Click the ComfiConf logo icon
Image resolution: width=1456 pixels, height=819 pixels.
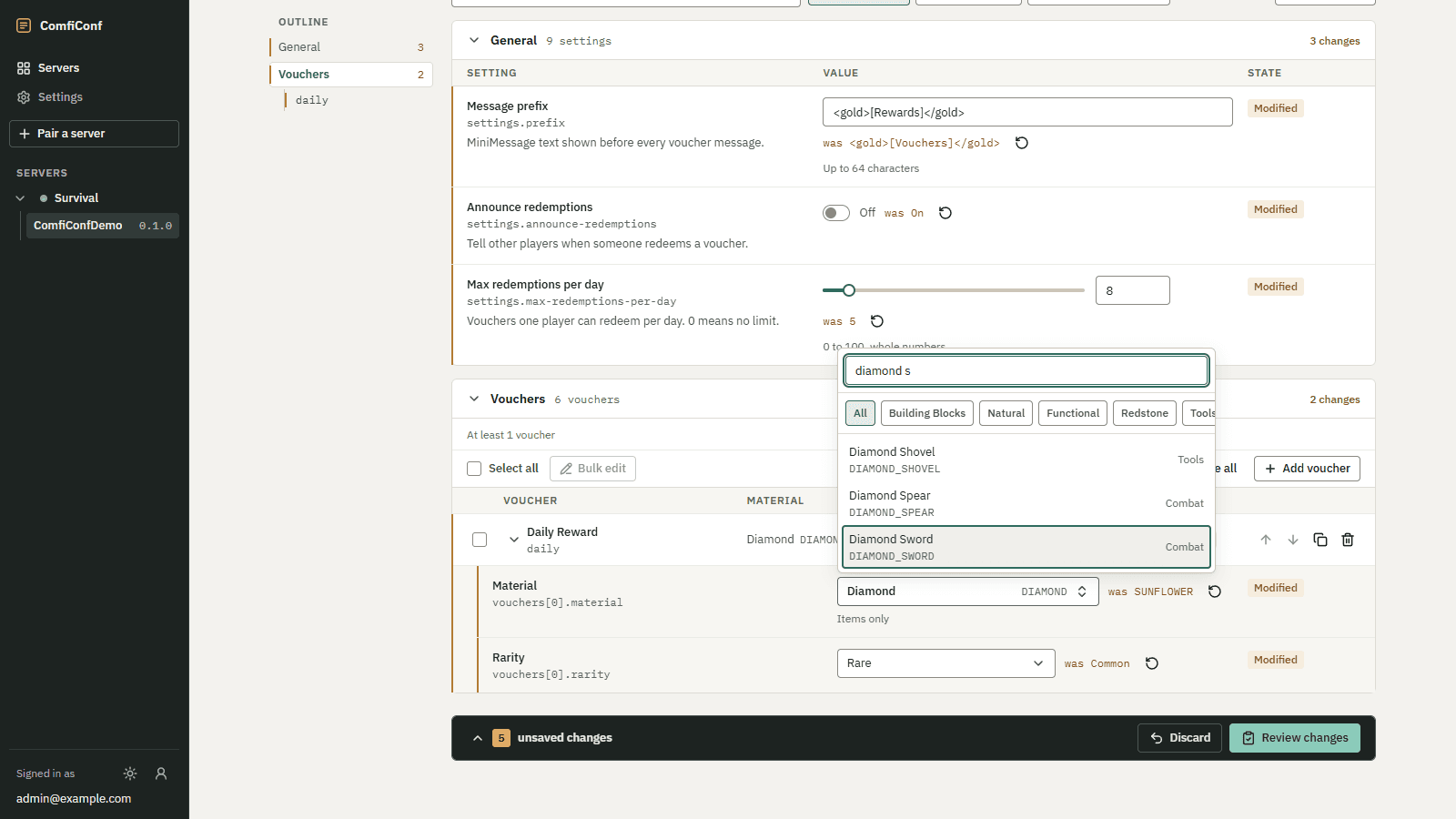pos(24,25)
